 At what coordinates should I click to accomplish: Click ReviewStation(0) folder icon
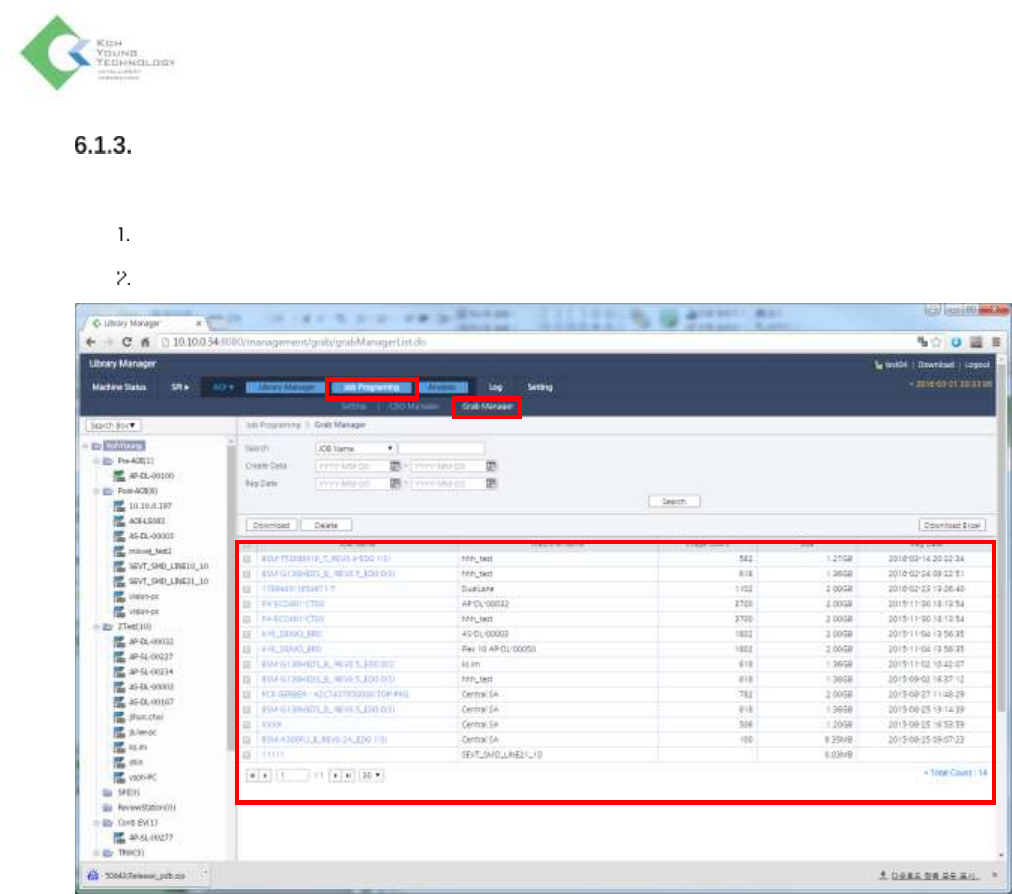108,808
